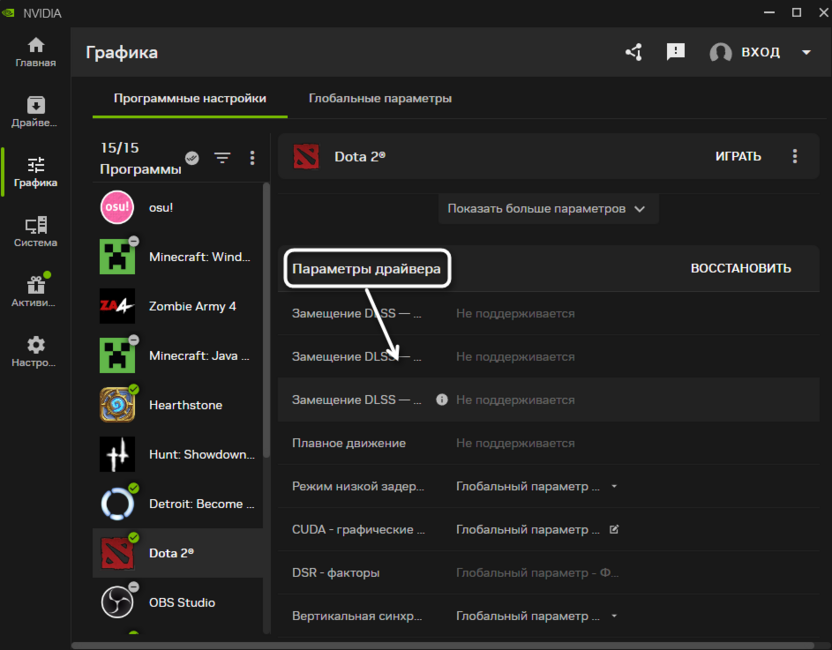The image size is (832, 650).
Task: Select Minecraft: Windows in programs list
Action: [x=178, y=257]
